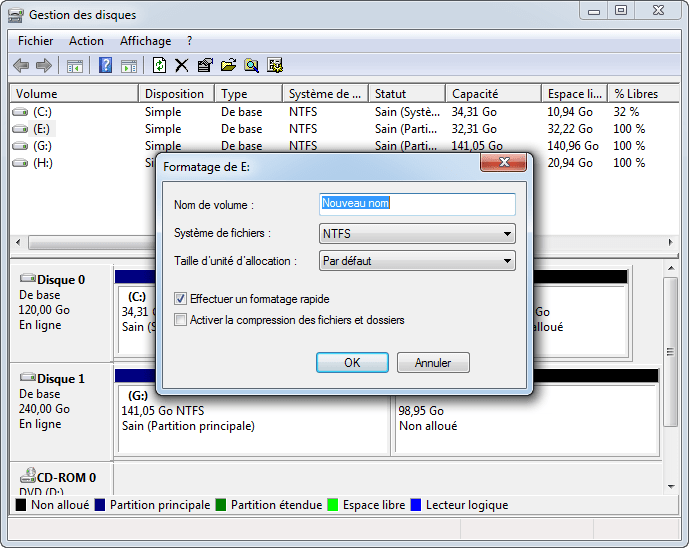Confirm formatting with the OK button

coord(352,363)
